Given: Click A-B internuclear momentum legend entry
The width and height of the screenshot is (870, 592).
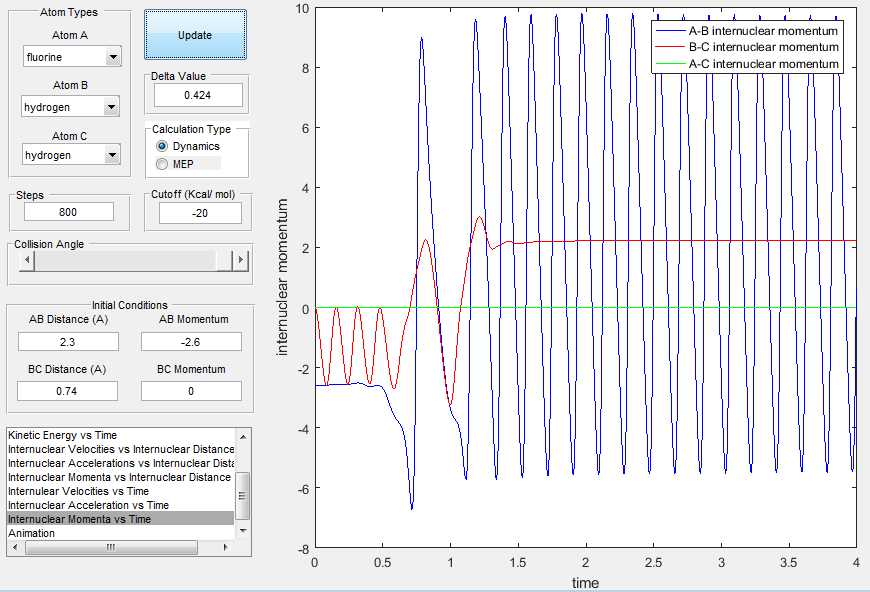Looking at the screenshot, I should [x=747, y=31].
